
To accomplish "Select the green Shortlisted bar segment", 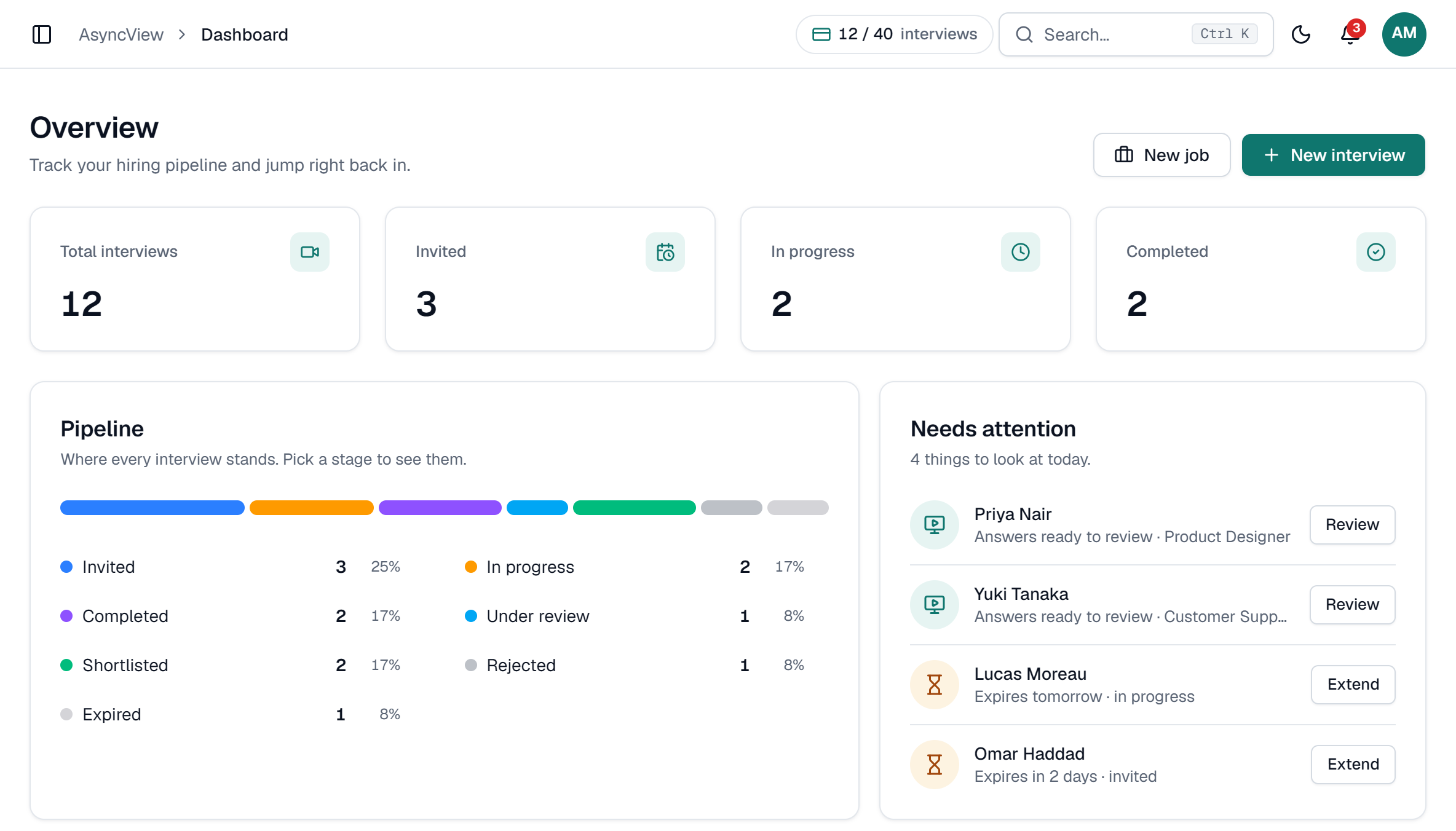I will pyautogui.click(x=635, y=508).
